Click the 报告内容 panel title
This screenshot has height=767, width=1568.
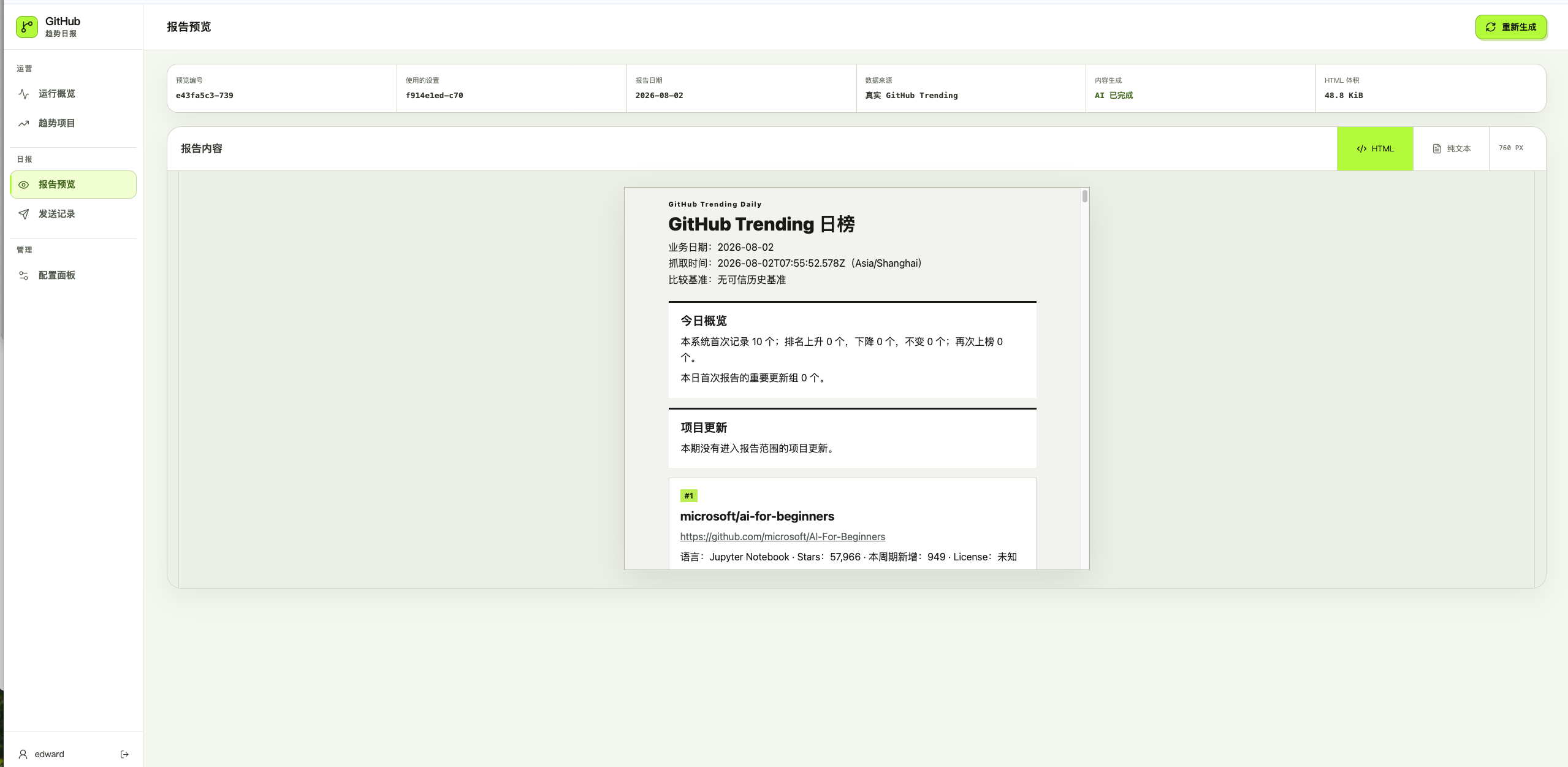pyautogui.click(x=202, y=148)
